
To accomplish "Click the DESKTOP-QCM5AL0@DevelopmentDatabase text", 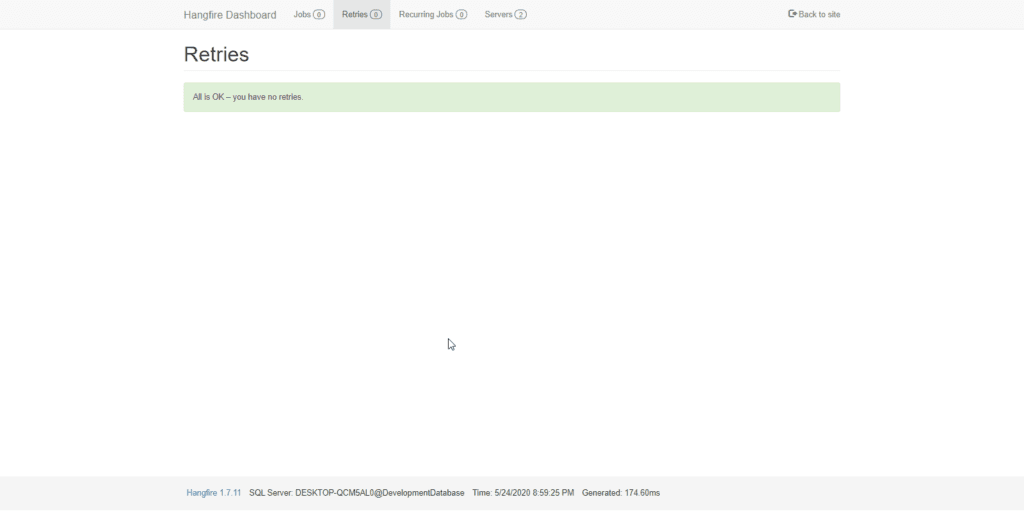I will 379,493.
